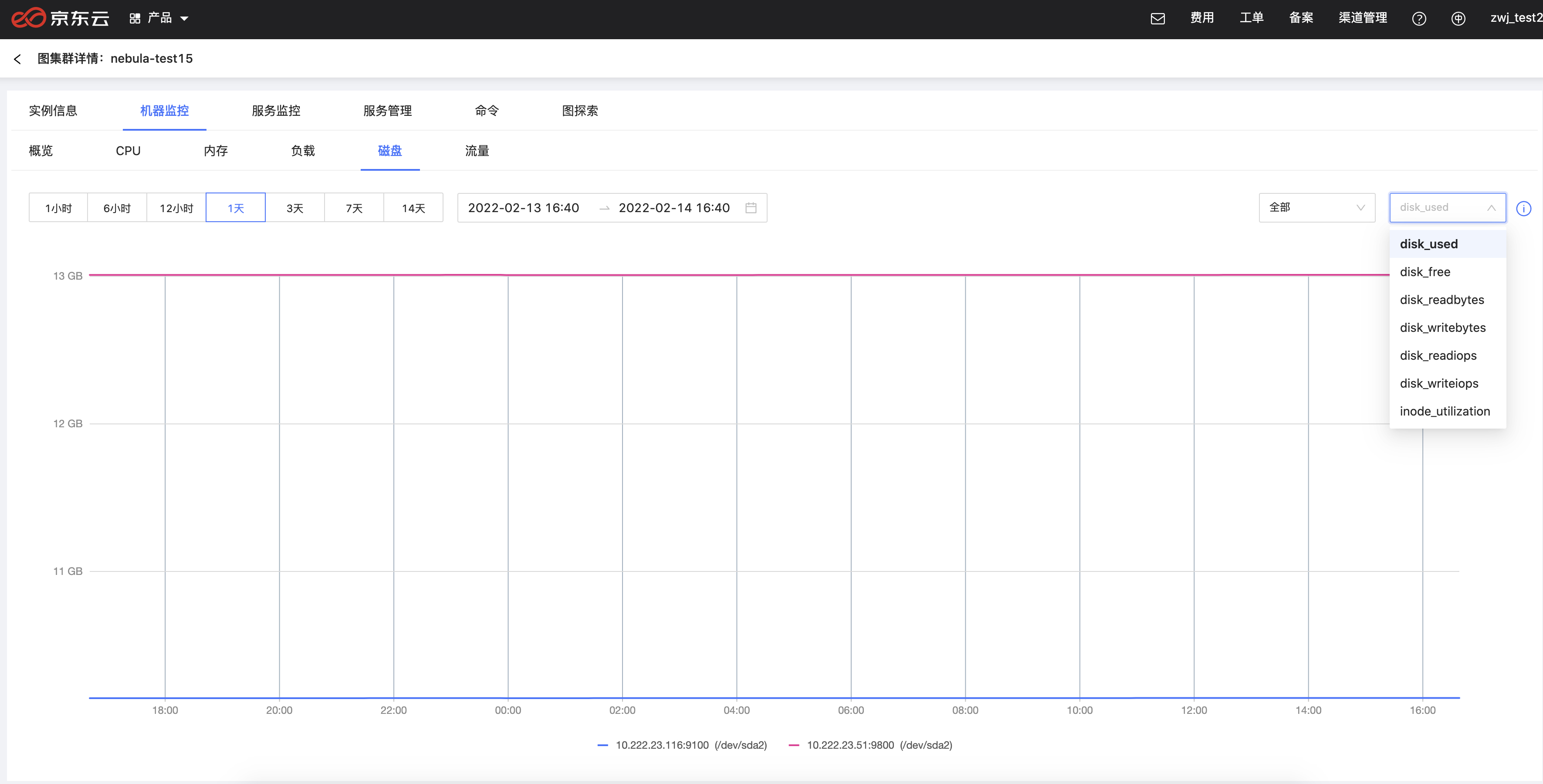
Task: Select disk_writebytes from the metric list
Action: pos(1447,328)
